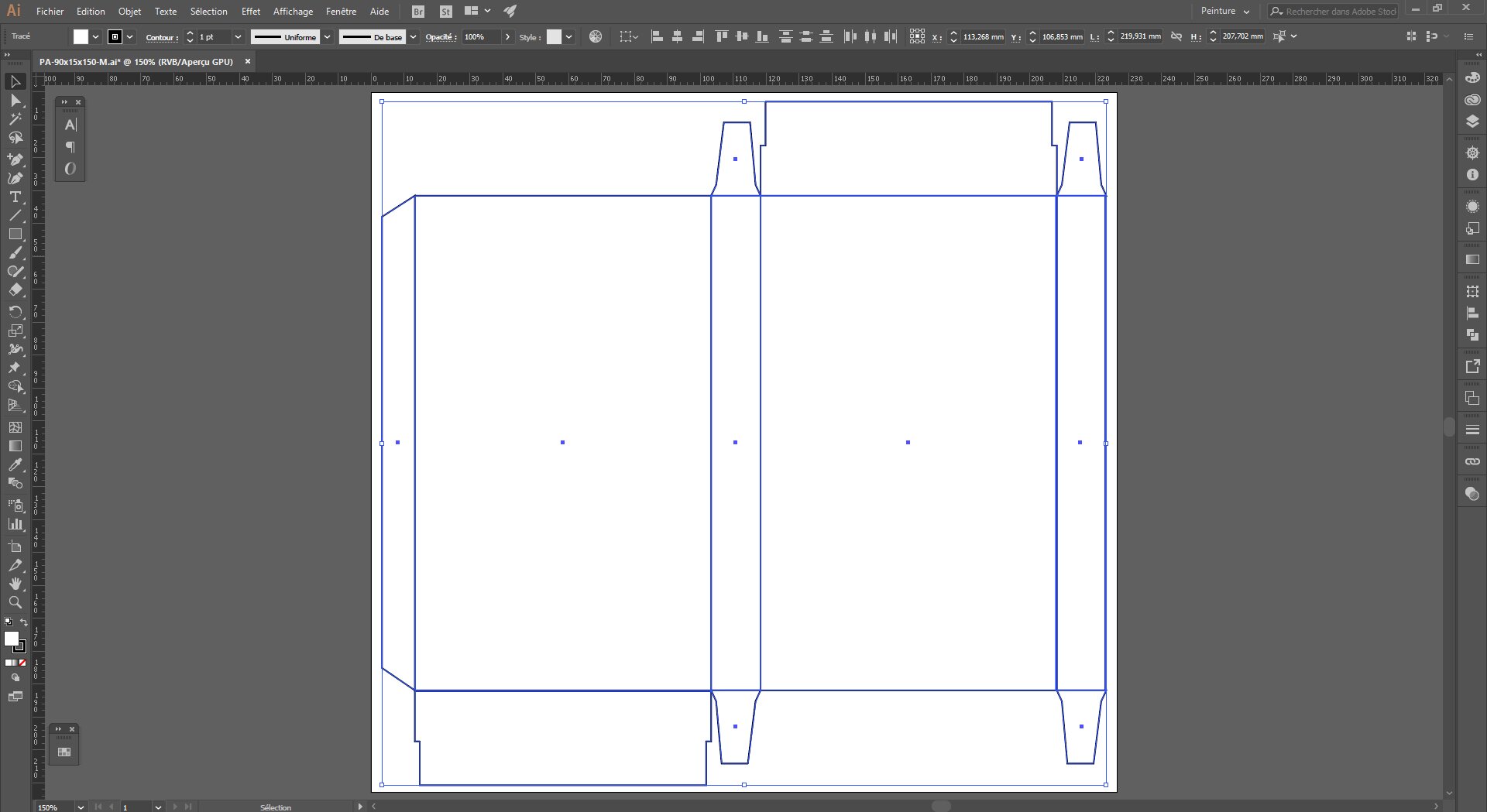Screen dimensions: 1487x812
Task: Go to the next artboard navigation arrow
Action: (176, 807)
